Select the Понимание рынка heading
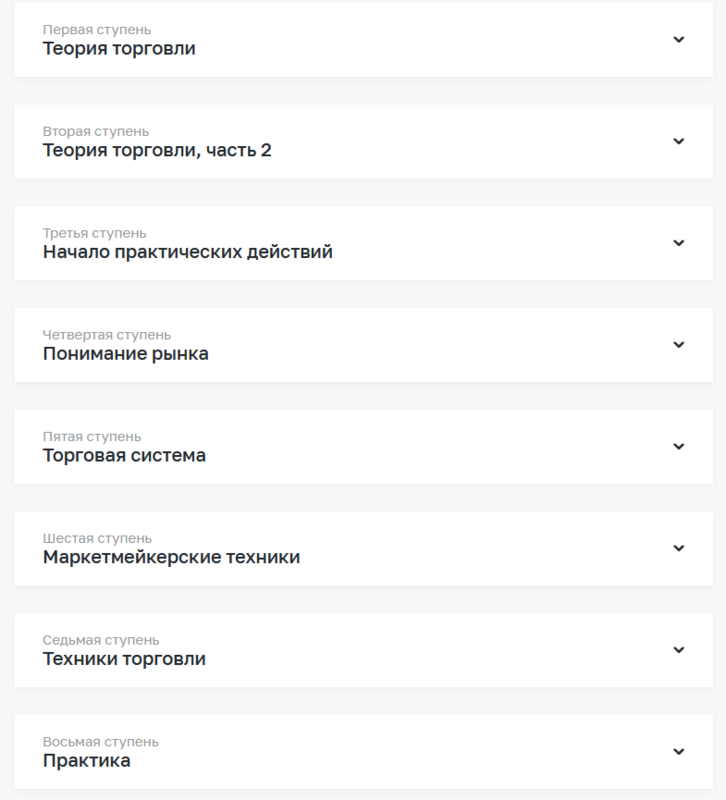 click(126, 354)
